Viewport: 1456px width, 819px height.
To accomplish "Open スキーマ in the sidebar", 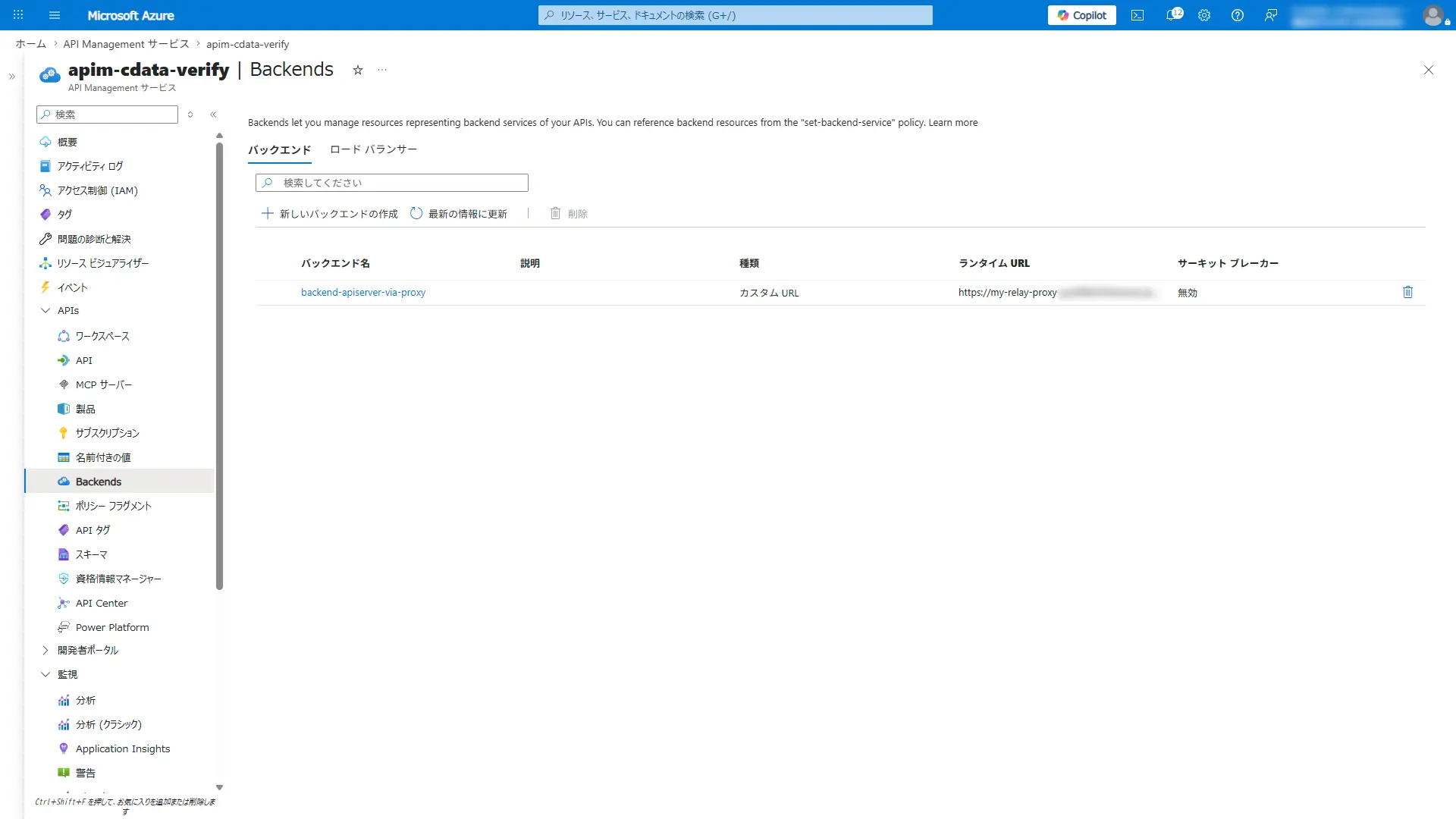I will coord(92,554).
